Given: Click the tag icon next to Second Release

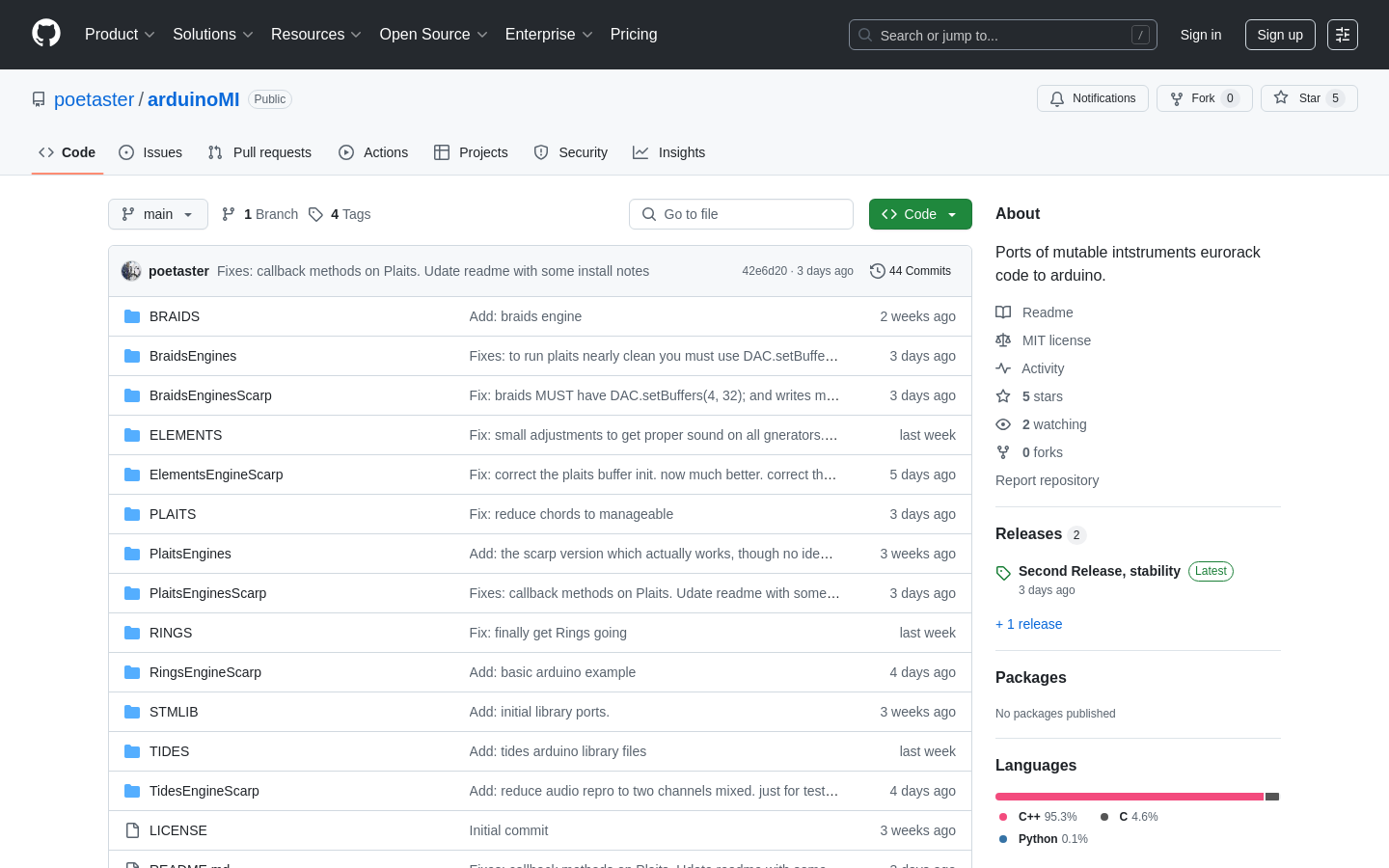Looking at the screenshot, I should coord(1003,573).
